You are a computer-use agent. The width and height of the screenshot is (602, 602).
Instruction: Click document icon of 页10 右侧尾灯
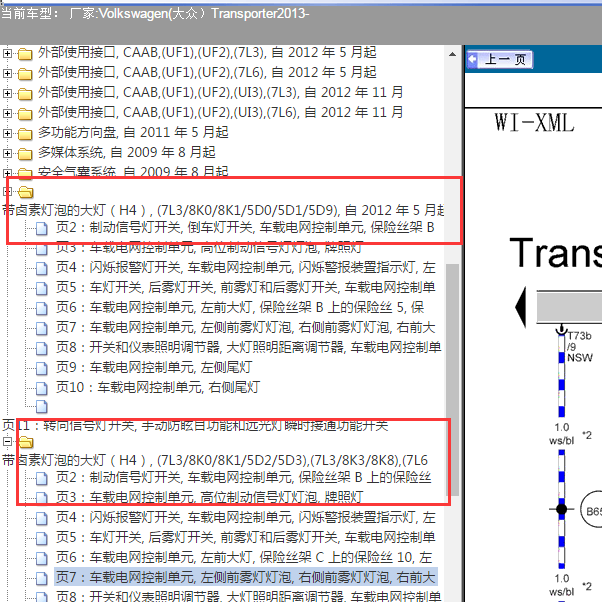tap(41, 388)
